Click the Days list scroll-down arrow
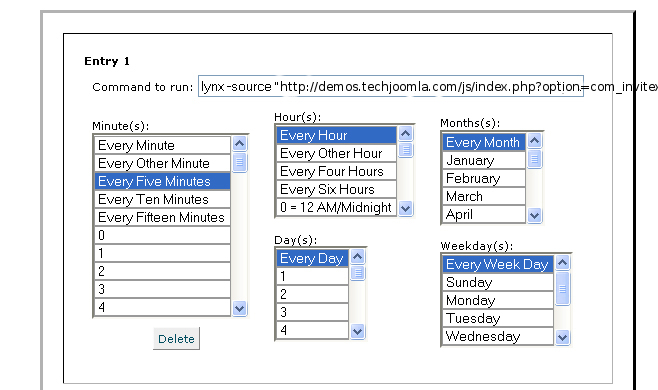The height and width of the screenshot is (390, 658). [358, 332]
